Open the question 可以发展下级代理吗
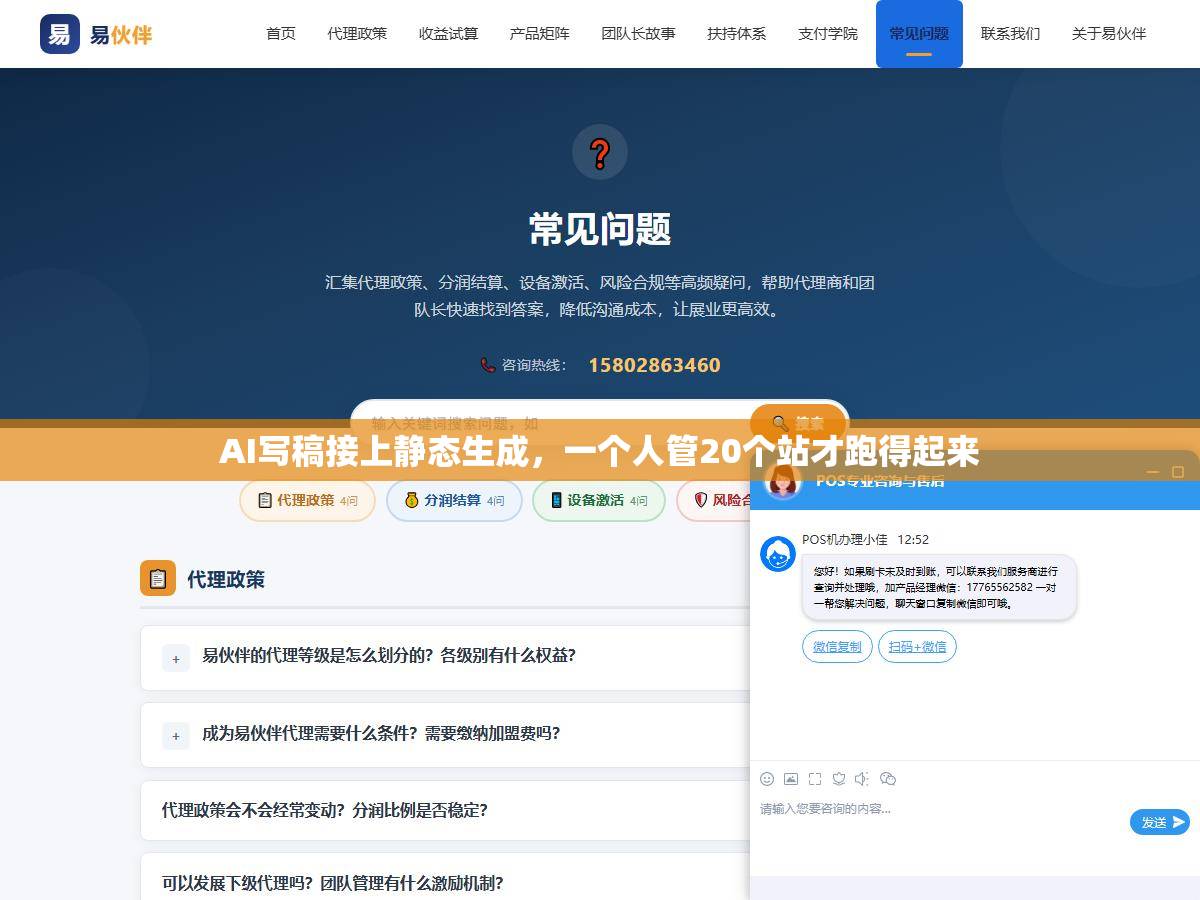Screen dimensions: 1200x900 [x=333, y=883]
